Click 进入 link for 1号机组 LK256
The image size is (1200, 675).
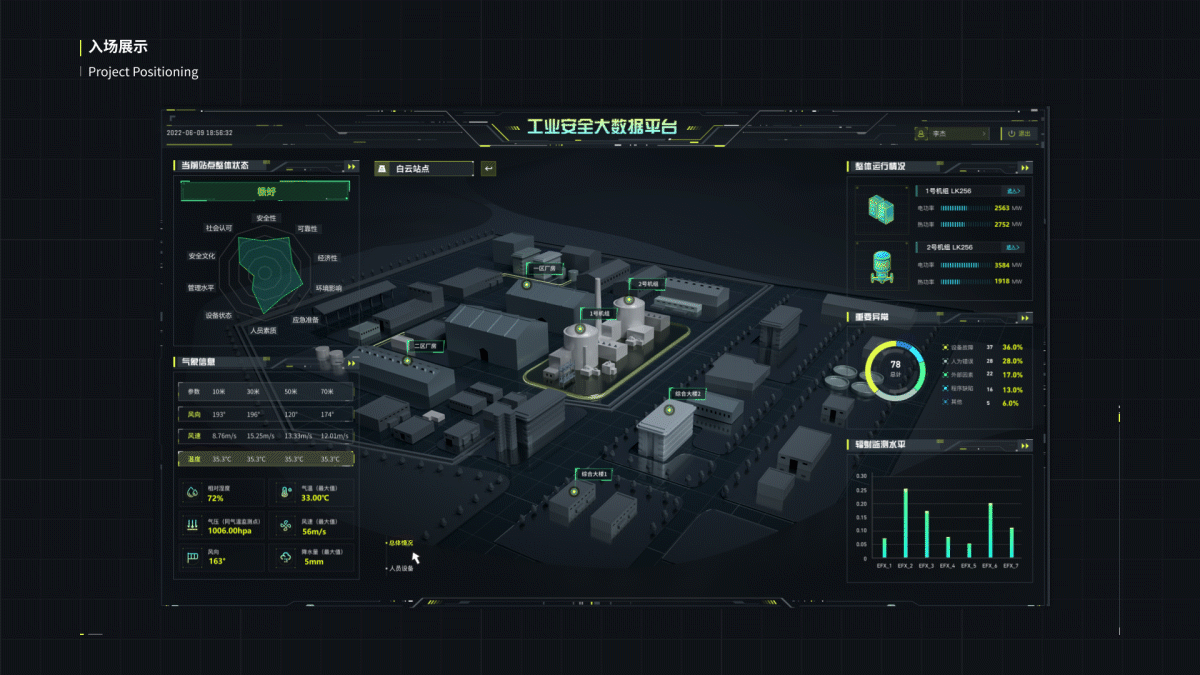tap(1014, 190)
